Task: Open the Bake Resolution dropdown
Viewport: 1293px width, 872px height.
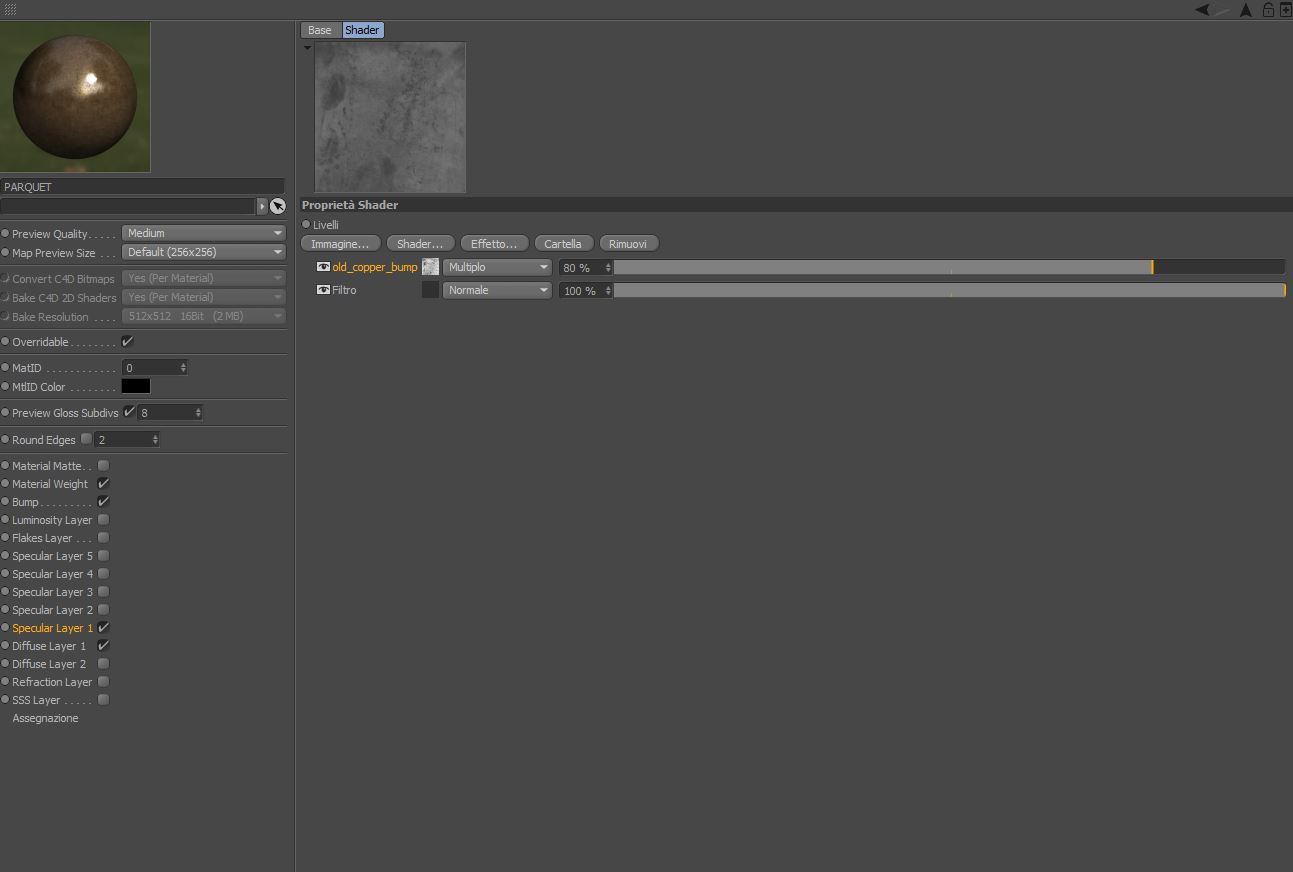Action: [204, 316]
